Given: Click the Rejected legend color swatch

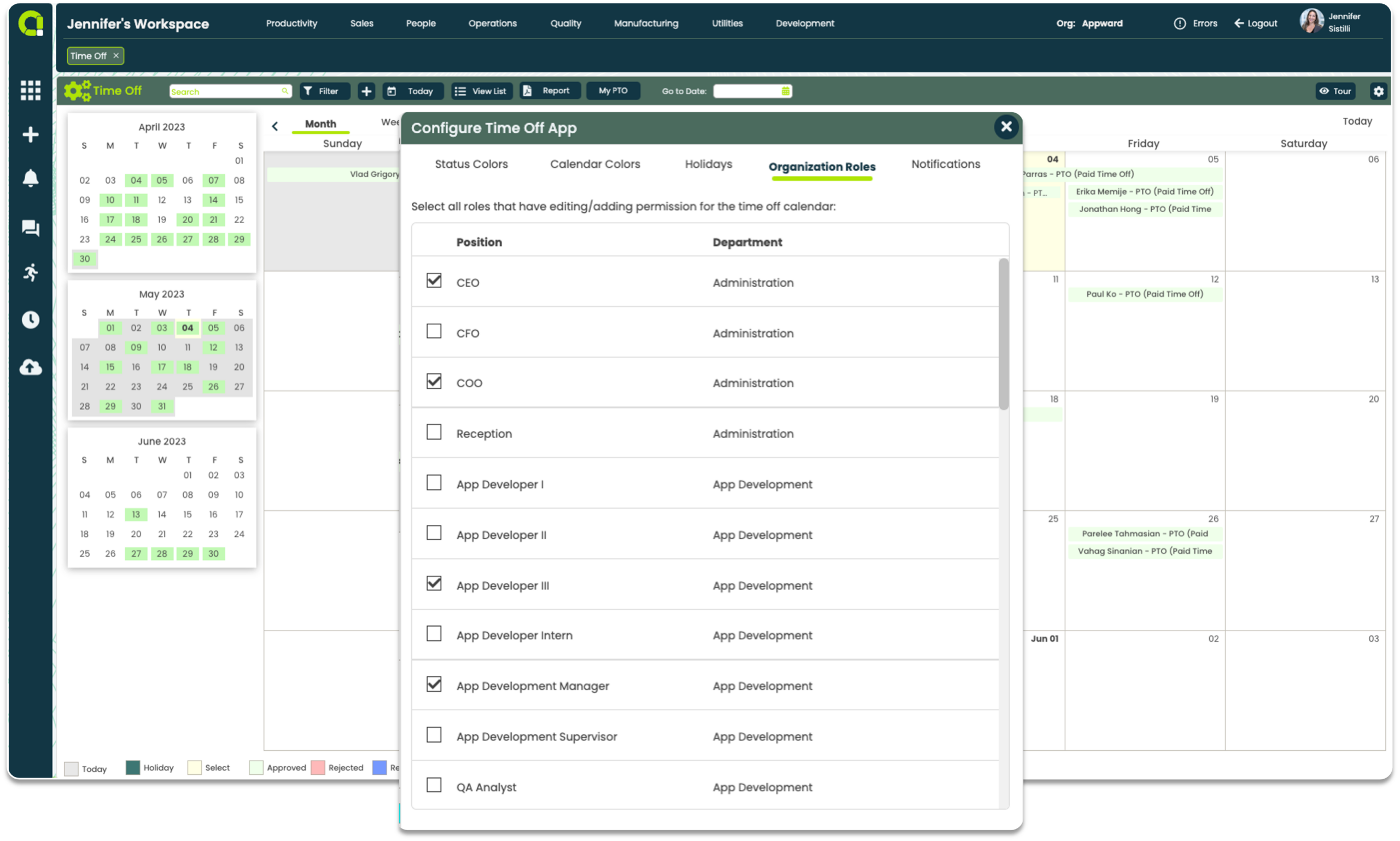Looking at the screenshot, I should [318, 767].
